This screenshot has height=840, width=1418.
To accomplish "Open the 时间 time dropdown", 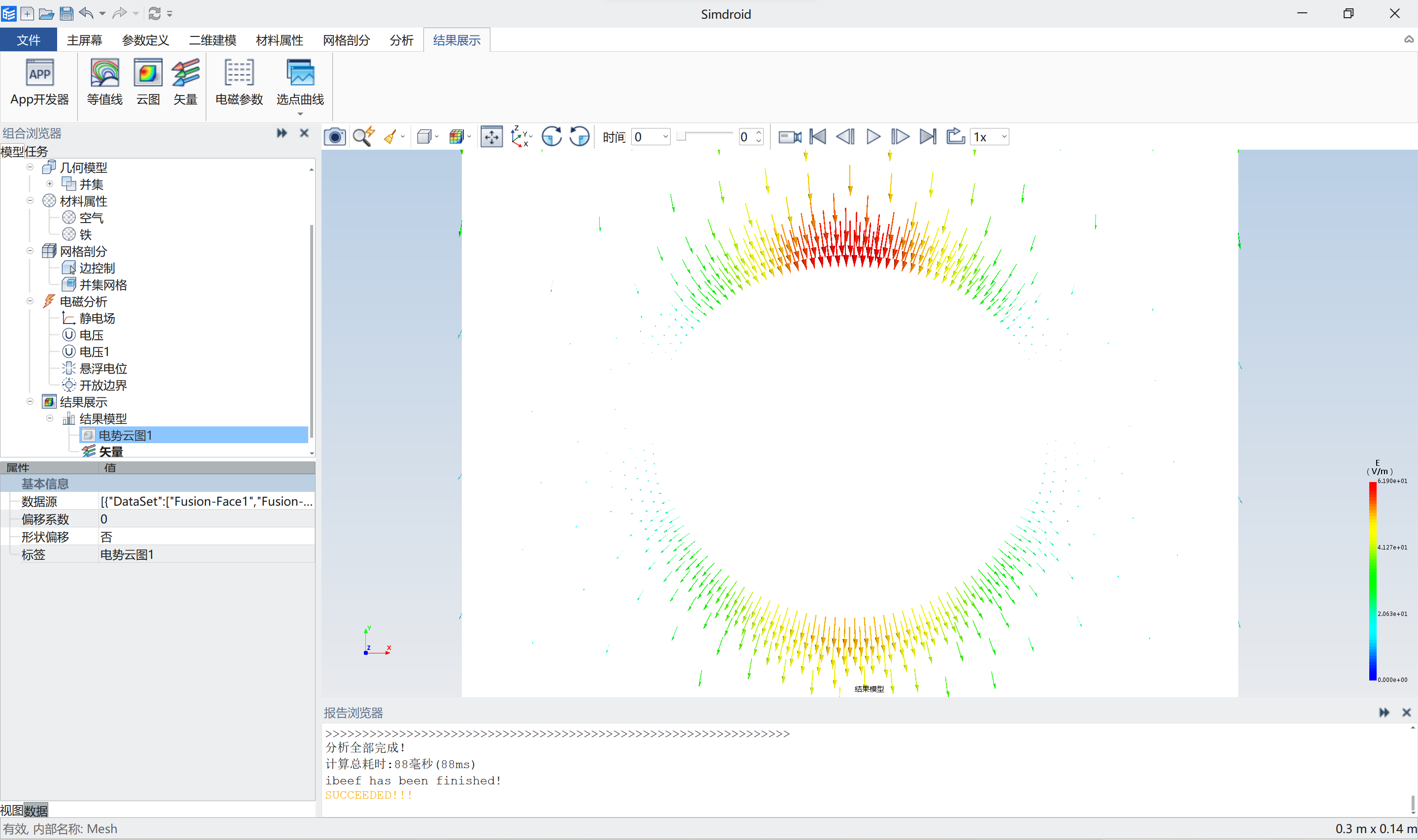I will (x=651, y=136).
